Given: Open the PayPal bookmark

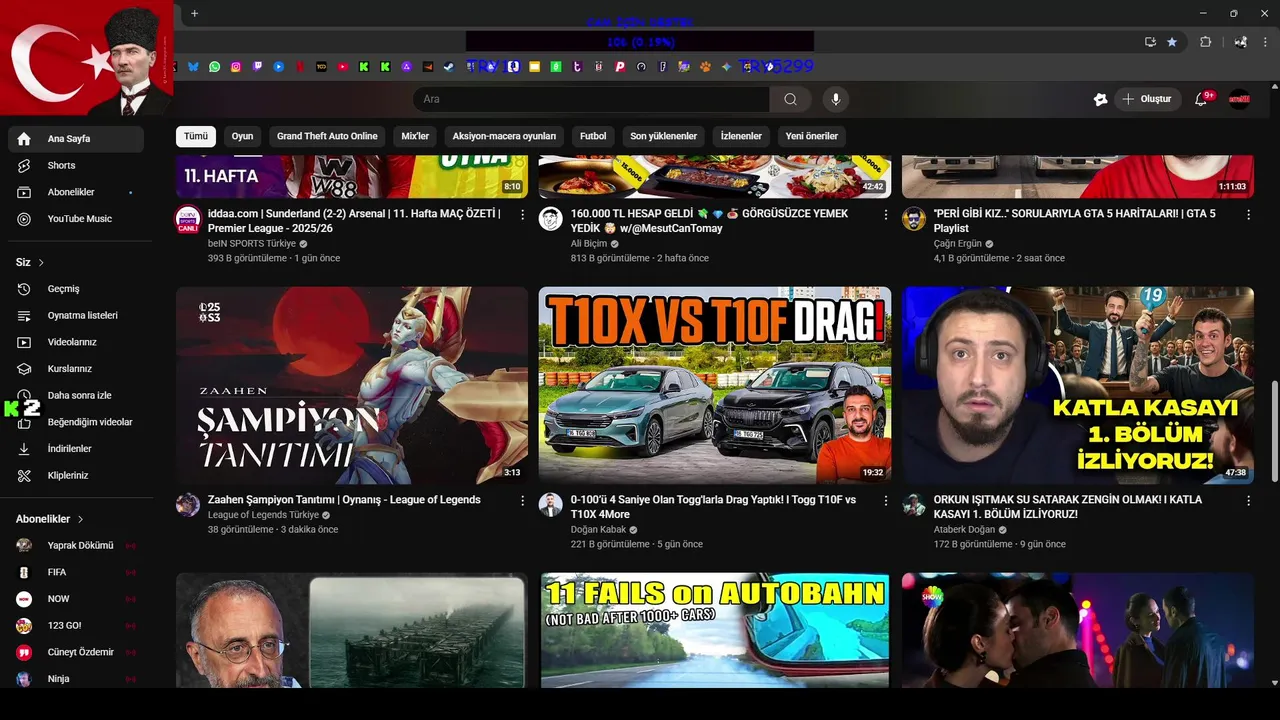Looking at the screenshot, I should [x=620, y=67].
